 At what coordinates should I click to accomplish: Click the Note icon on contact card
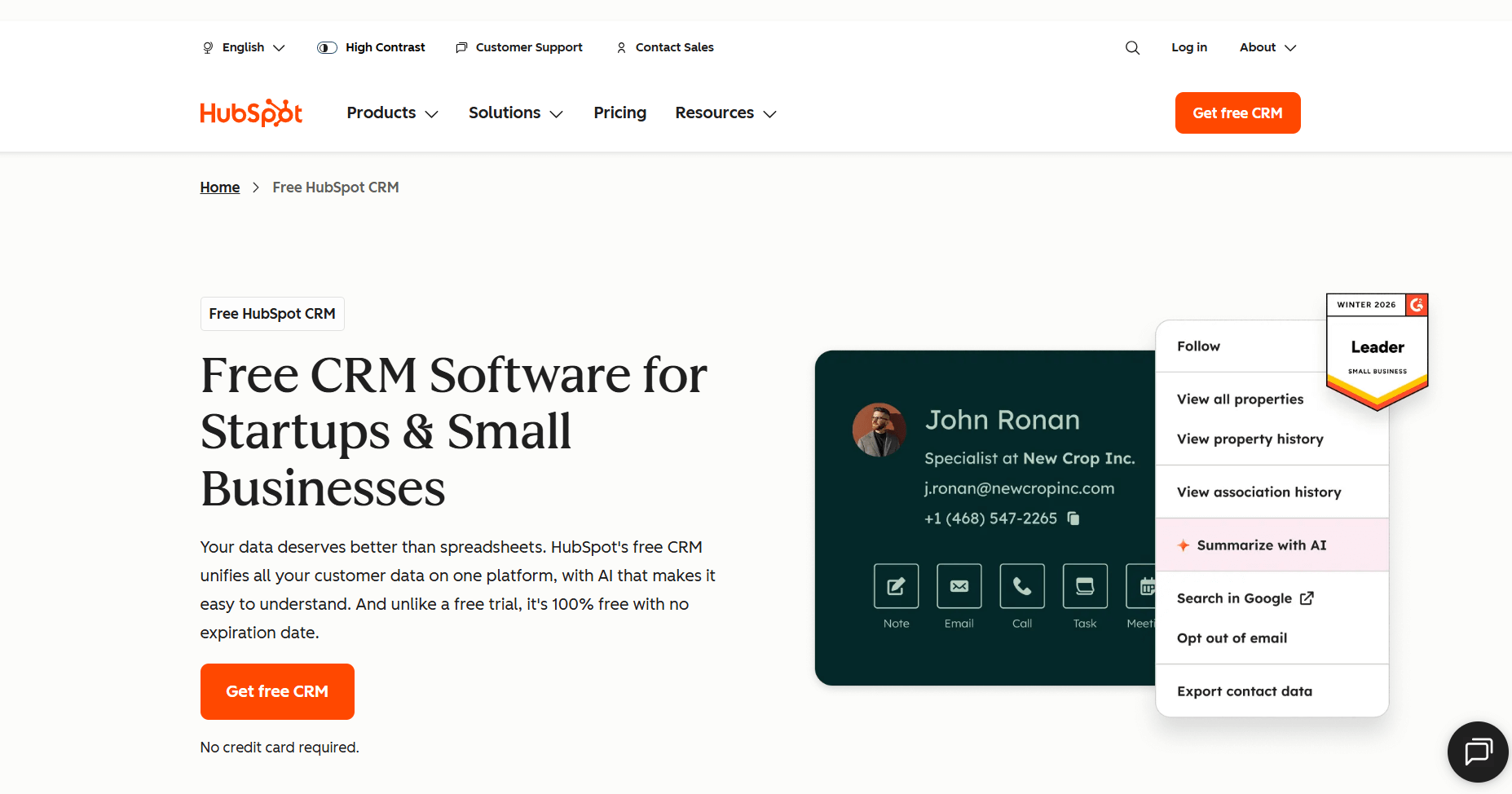point(896,586)
